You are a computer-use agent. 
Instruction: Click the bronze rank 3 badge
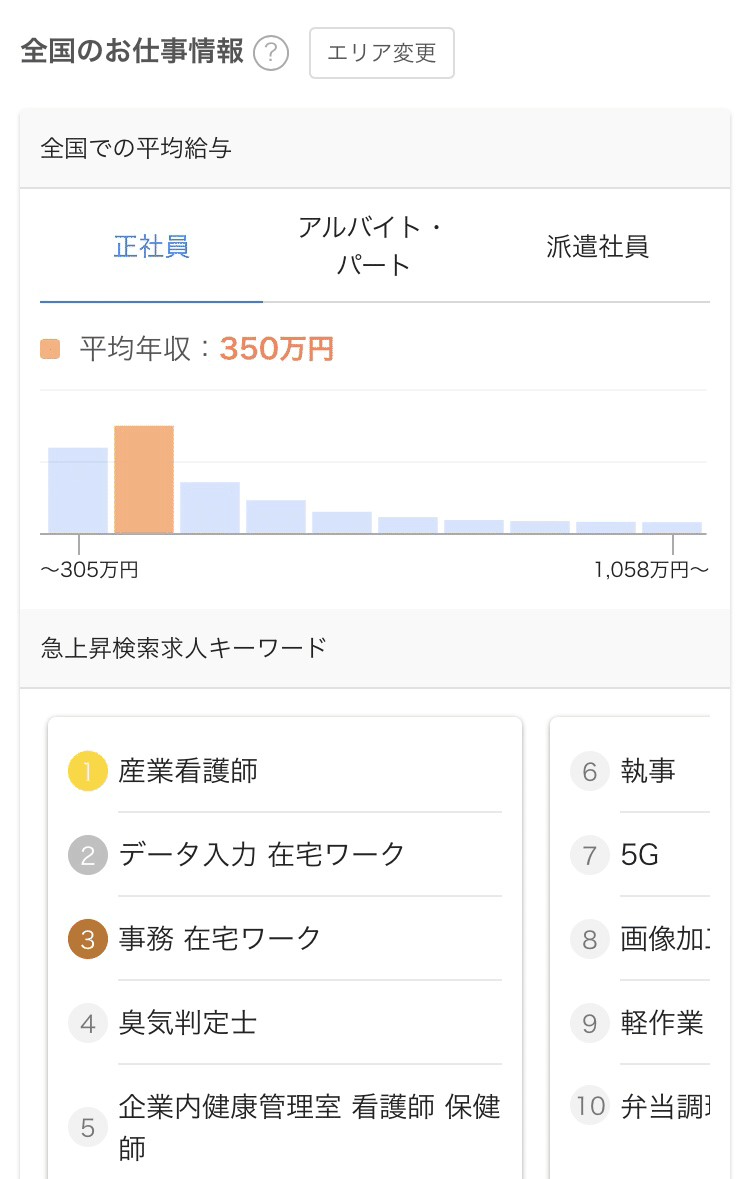(88, 938)
